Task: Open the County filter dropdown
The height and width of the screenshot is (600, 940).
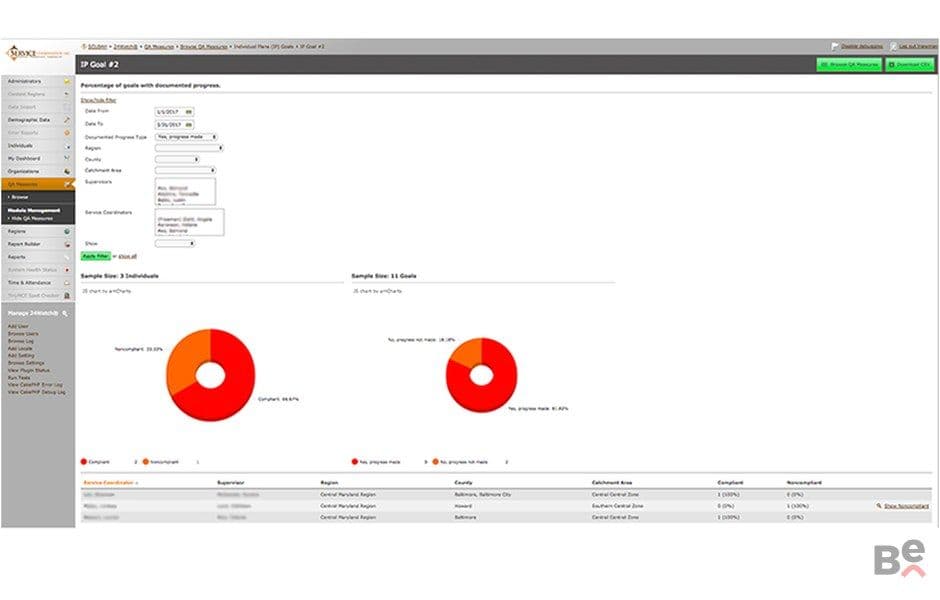Action: [x=177, y=159]
